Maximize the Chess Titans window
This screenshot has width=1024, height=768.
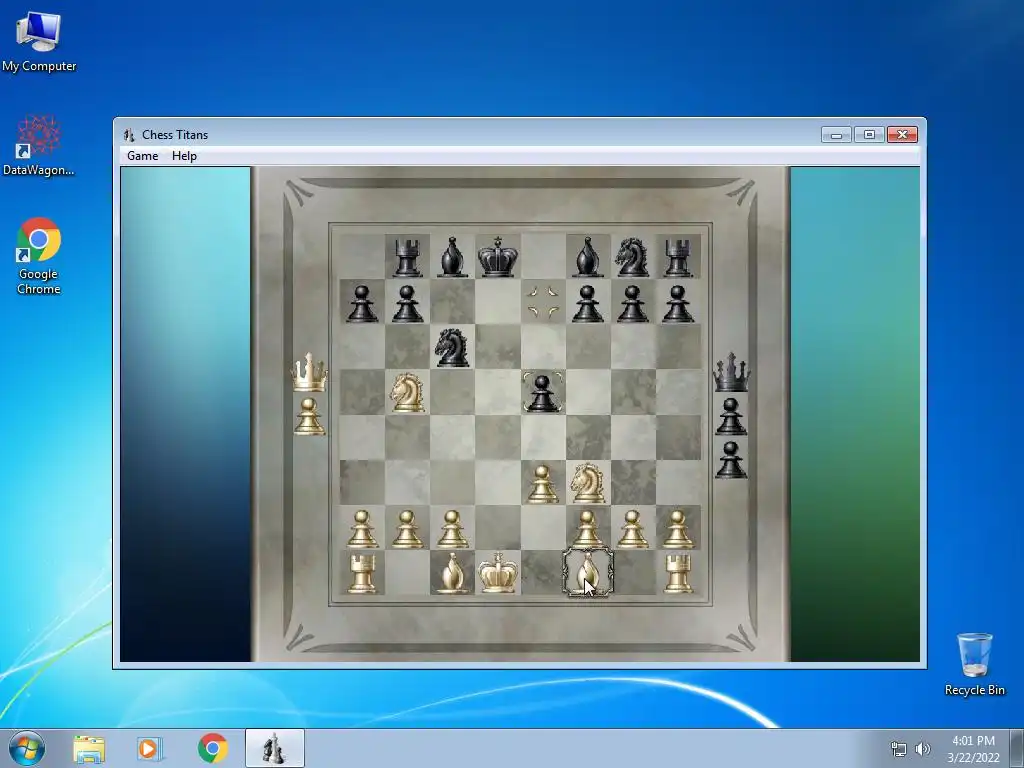click(x=869, y=135)
